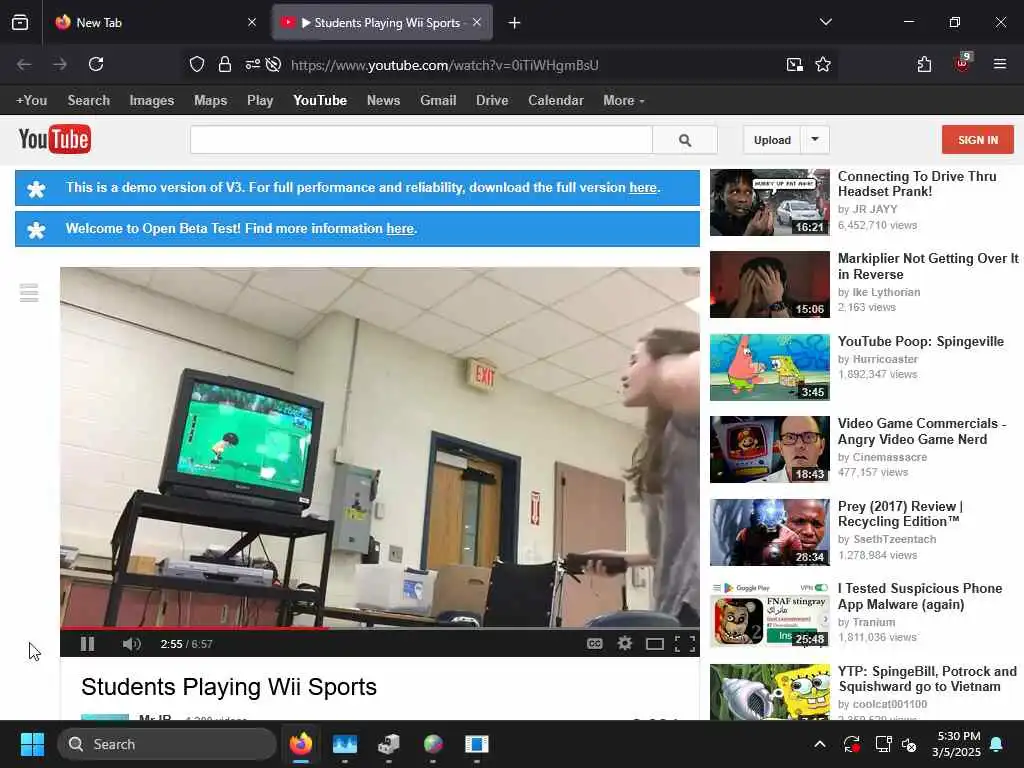This screenshot has width=1024, height=768.
Task: Open Play in Google bar
Action: coord(260,101)
